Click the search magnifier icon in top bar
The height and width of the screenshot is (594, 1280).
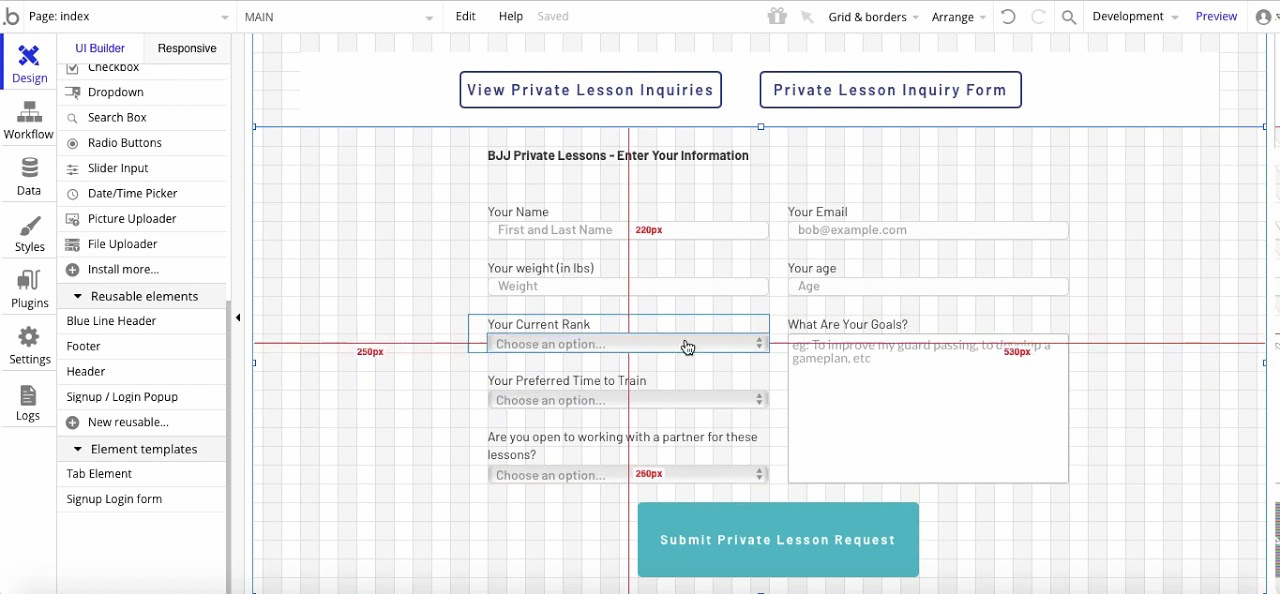click(x=1069, y=17)
